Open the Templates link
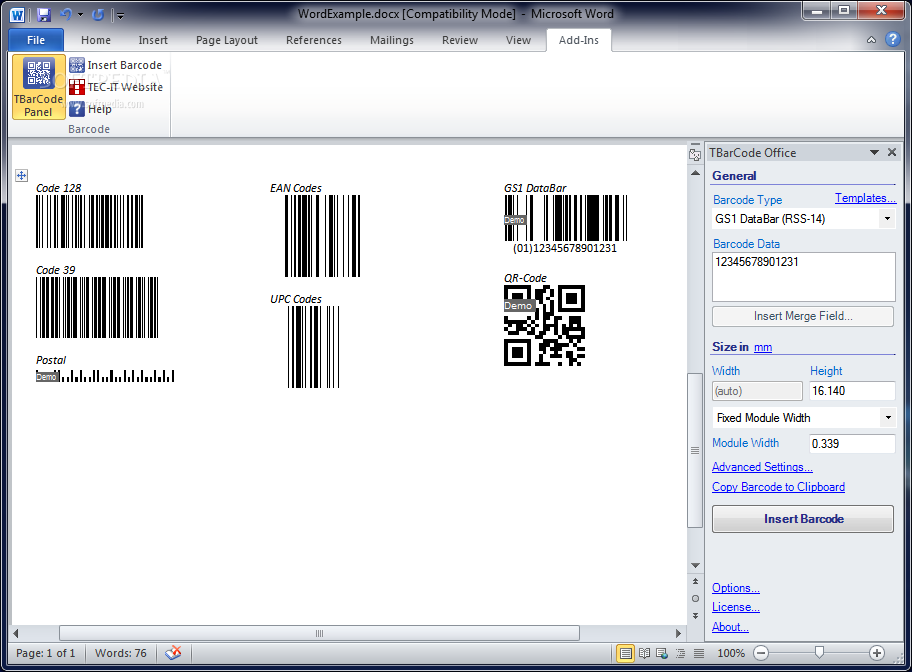 coord(865,198)
